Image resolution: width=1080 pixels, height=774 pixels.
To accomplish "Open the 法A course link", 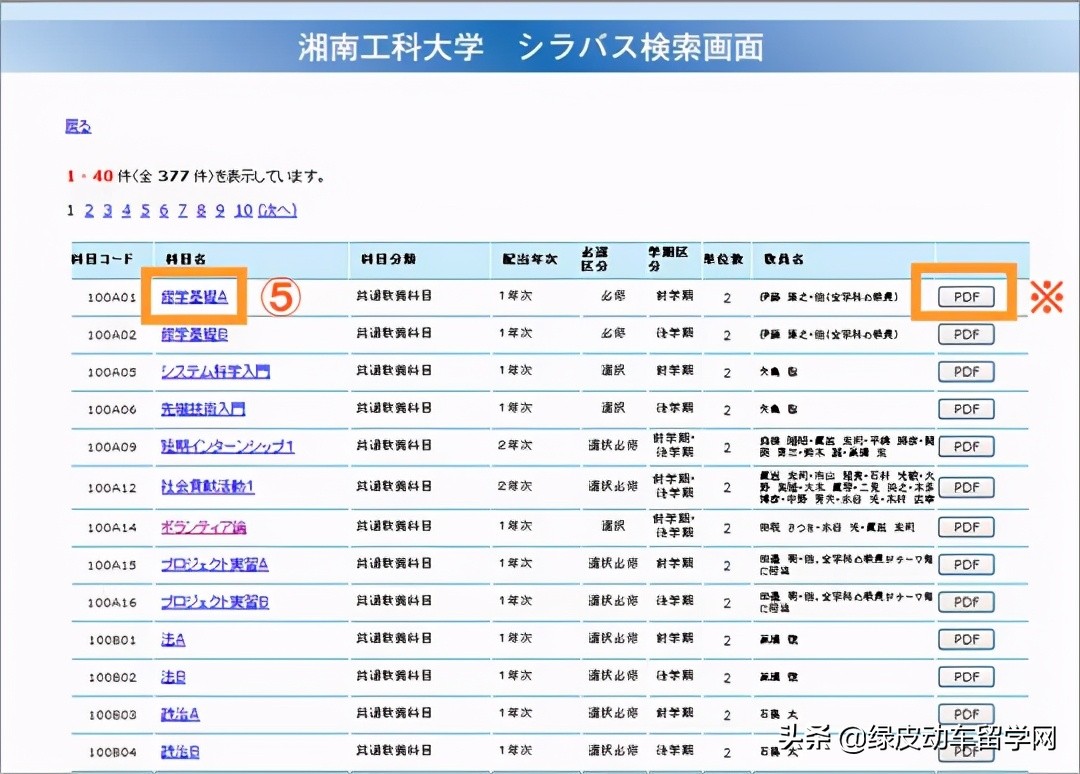I will (x=173, y=639).
